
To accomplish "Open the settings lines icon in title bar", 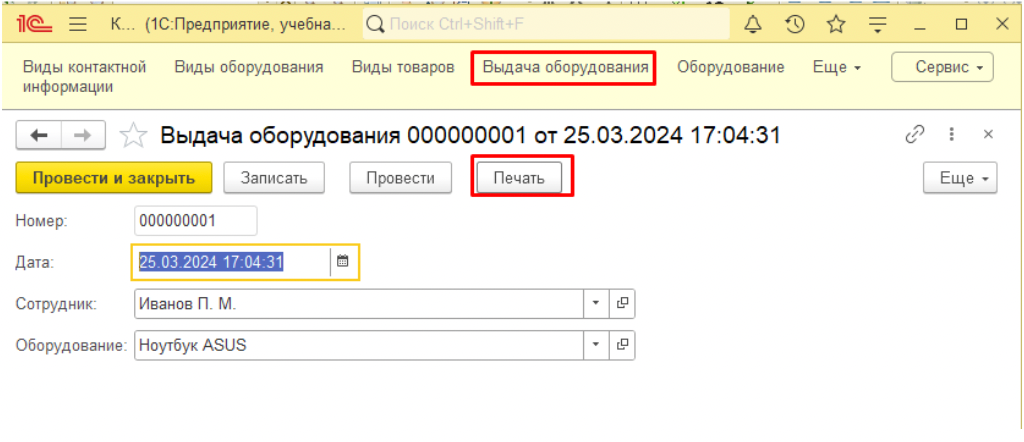I will point(878,25).
